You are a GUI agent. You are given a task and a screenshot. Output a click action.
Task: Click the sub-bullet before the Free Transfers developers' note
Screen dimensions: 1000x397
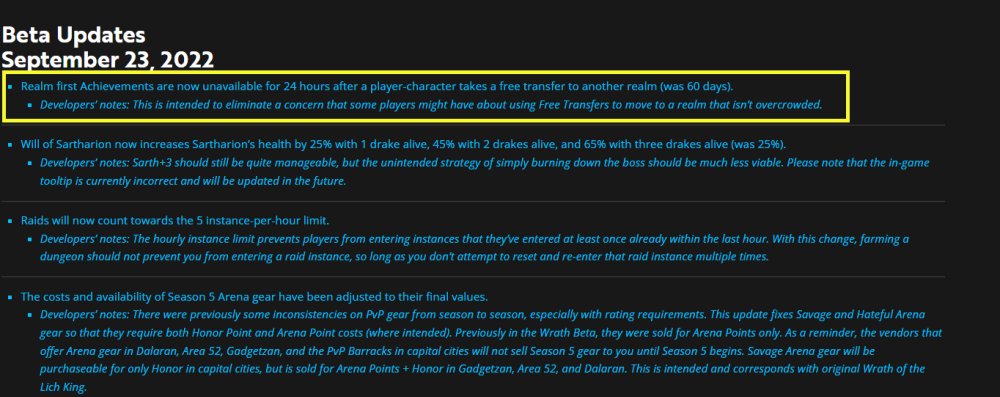[30, 105]
